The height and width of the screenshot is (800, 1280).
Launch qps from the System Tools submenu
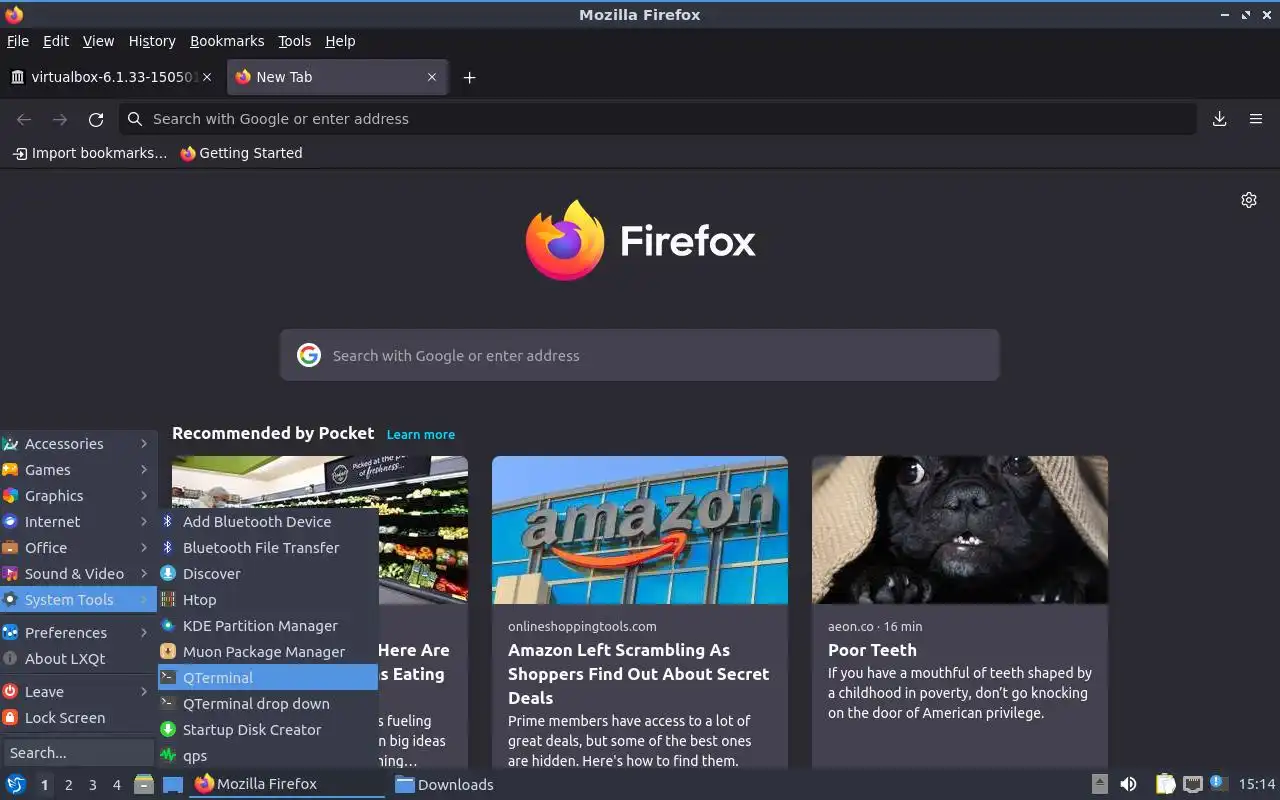tap(268, 755)
